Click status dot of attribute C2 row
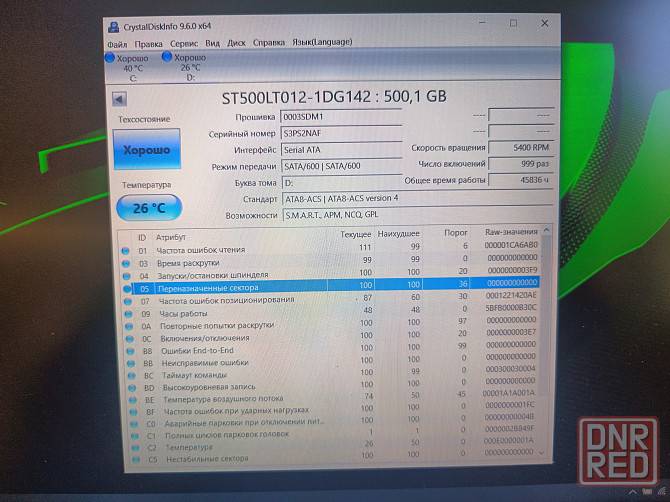This screenshot has width=670, height=502. [x=135, y=448]
